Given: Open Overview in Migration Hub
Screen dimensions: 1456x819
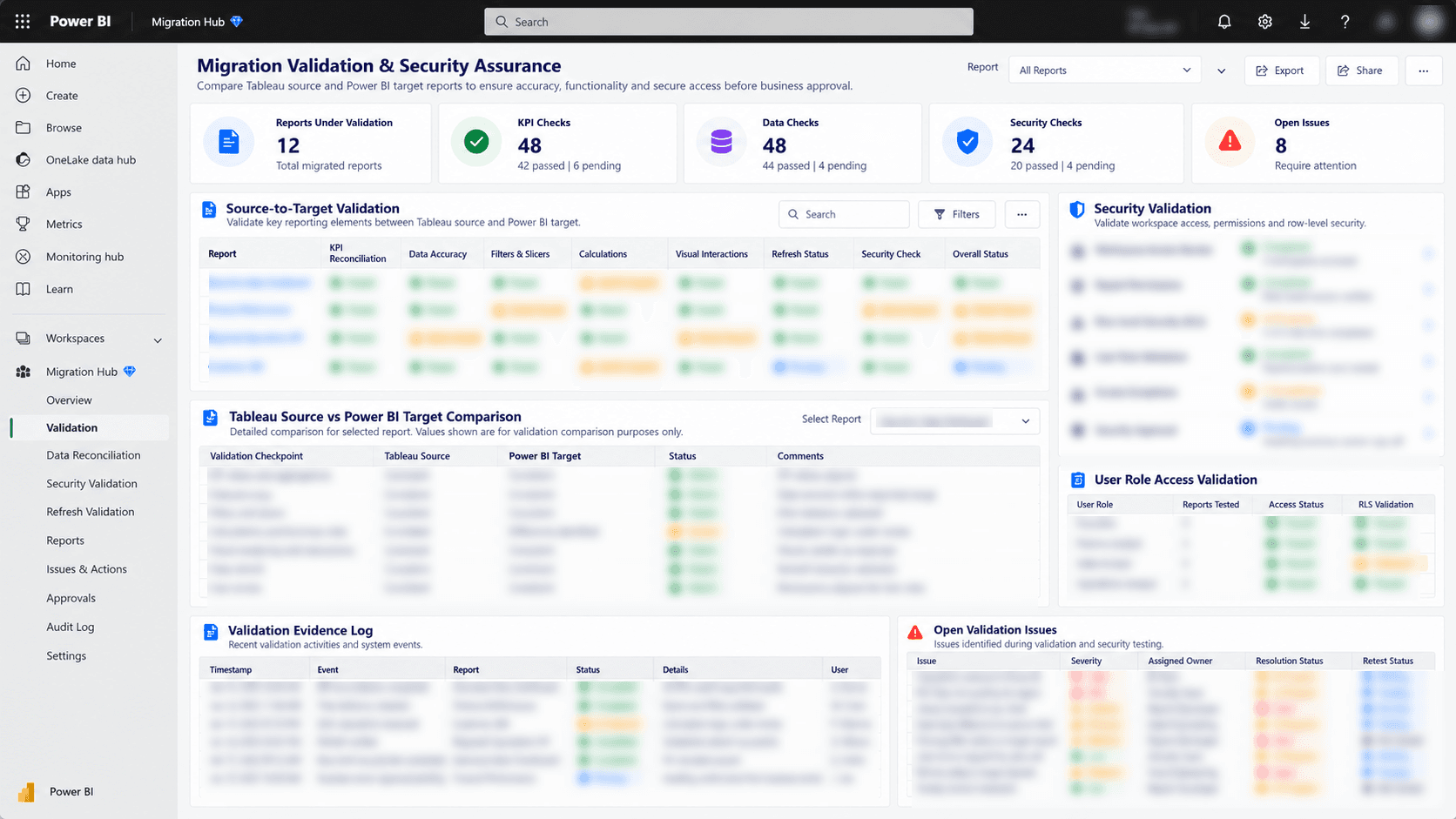Looking at the screenshot, I should point(69,400).
